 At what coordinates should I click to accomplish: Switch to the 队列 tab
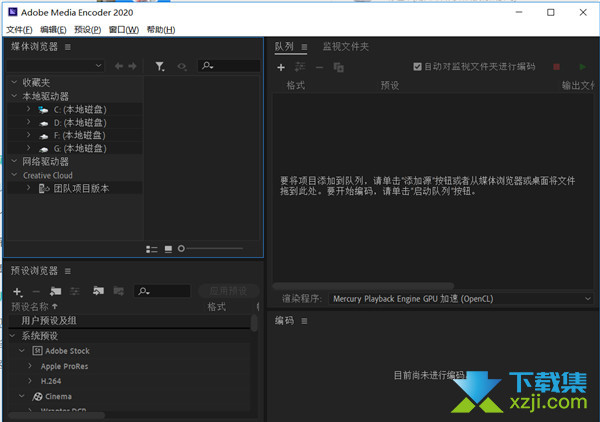tap(284, 47)
